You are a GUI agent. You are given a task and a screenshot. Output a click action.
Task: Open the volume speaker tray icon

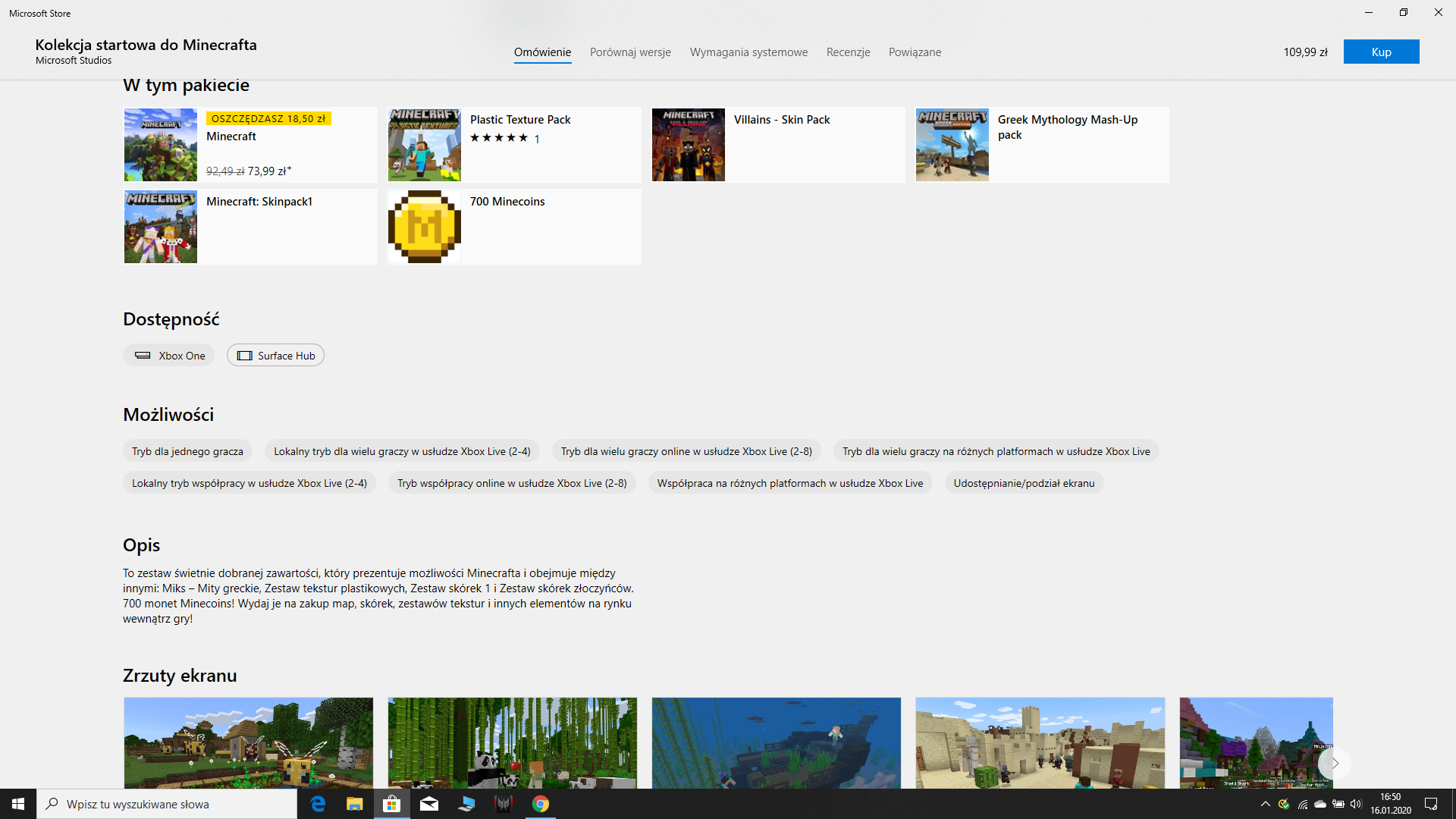coord(1357,804)
